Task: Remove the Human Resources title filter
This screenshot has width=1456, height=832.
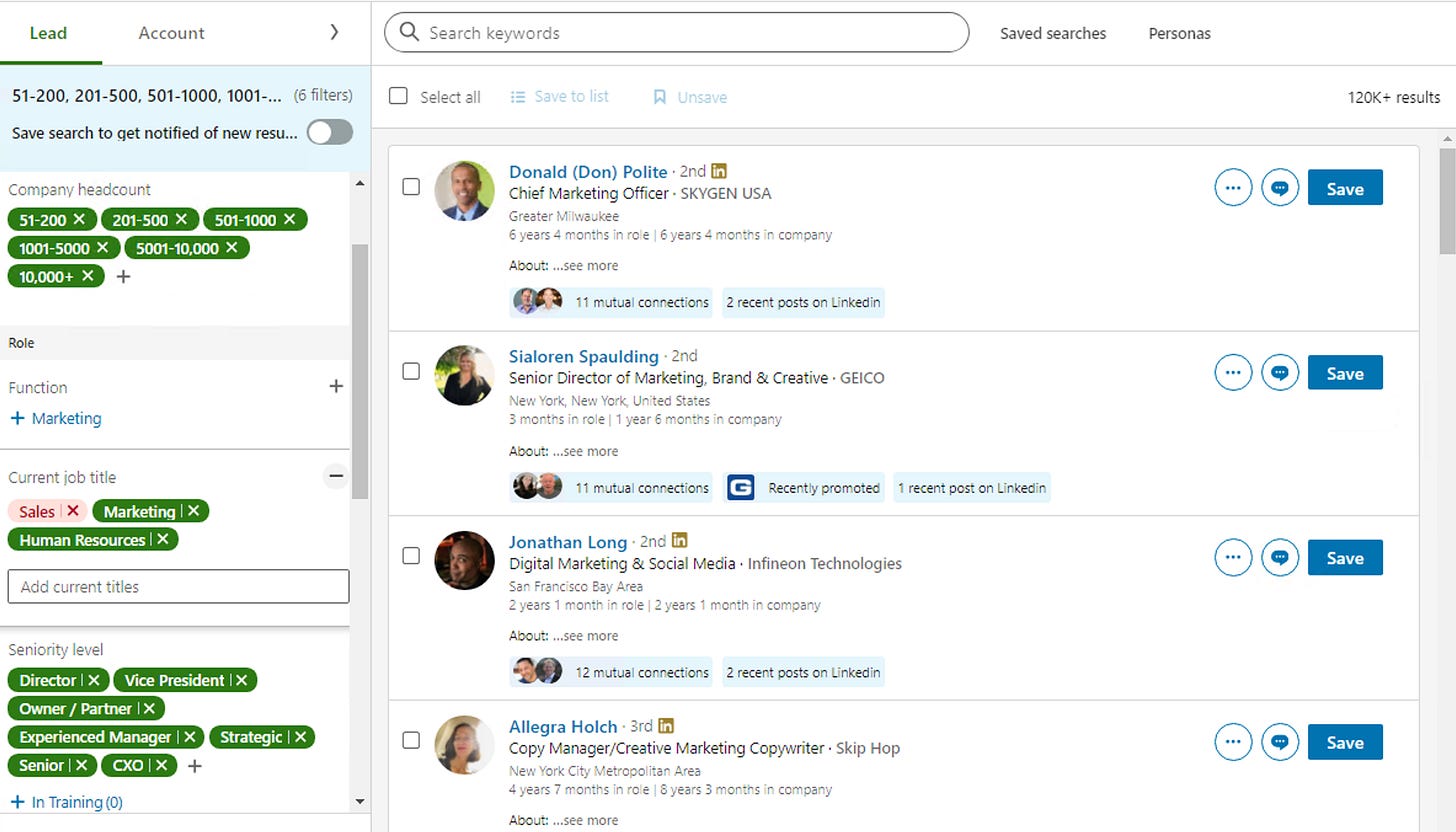Action: [x=162, y=539]
